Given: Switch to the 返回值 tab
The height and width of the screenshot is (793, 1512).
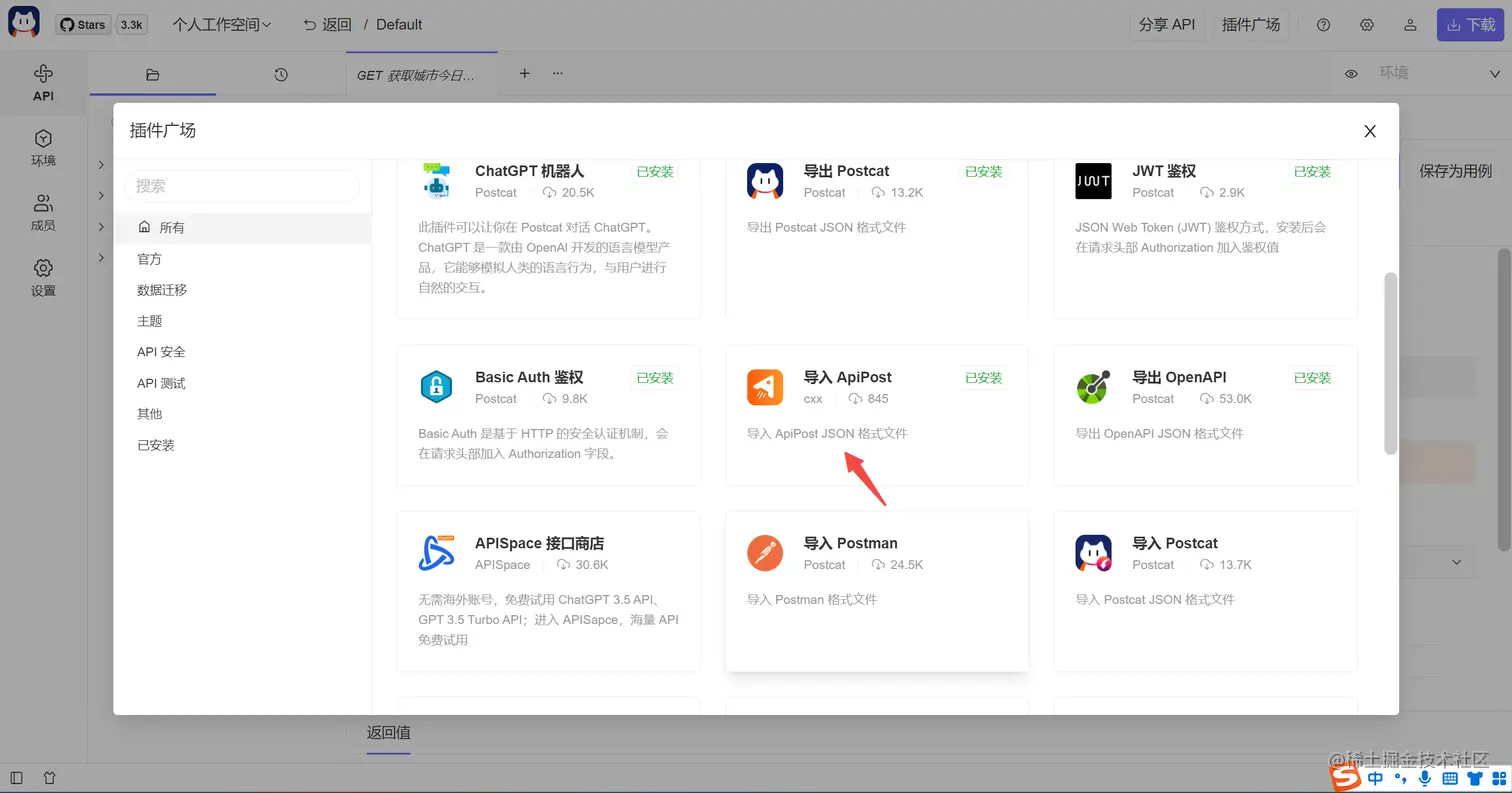Looking at the screenshot, I should 389,733.
